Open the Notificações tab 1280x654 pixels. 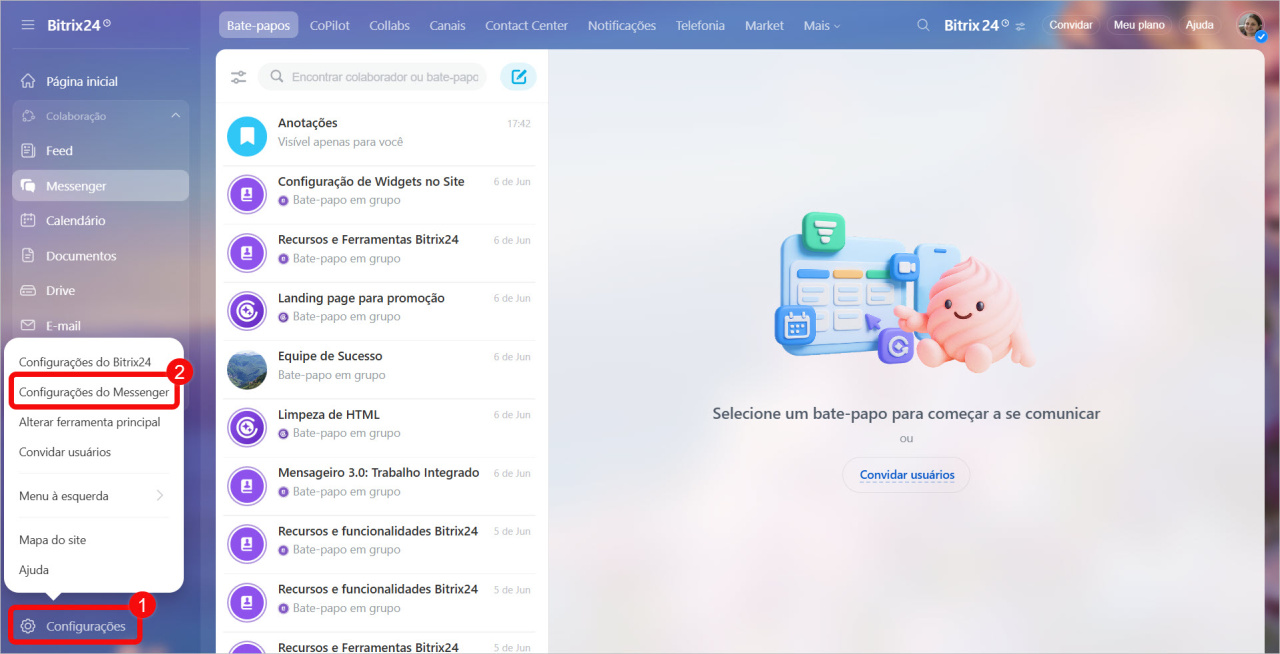[x=622, y=25]
